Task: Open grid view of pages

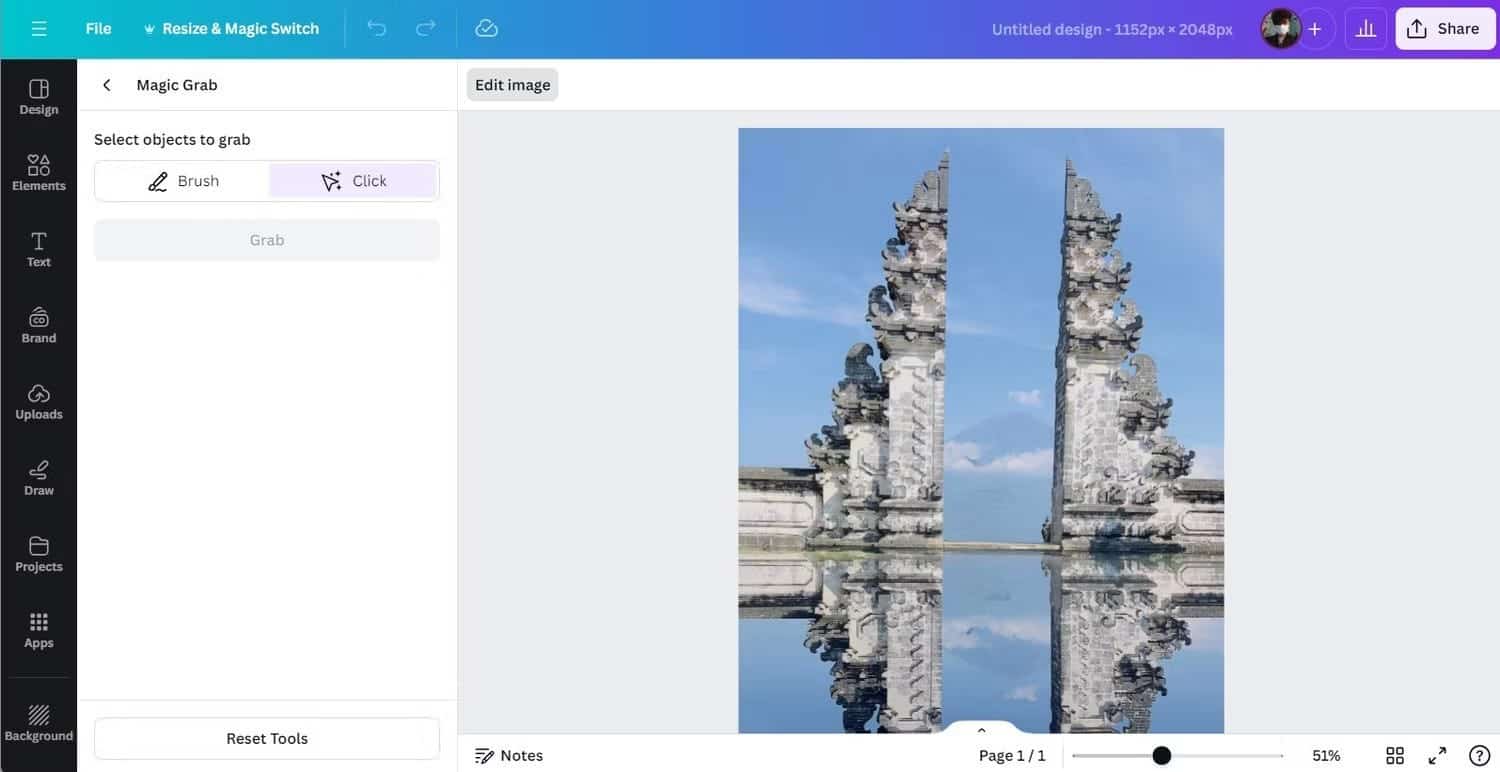Action: pos(1395,755)
